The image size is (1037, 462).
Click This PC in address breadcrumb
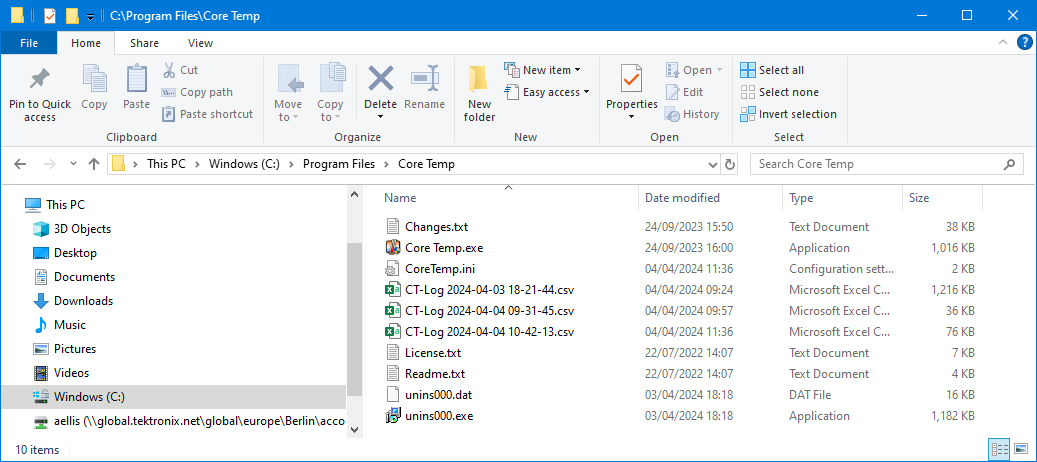[x=166, y=164]
